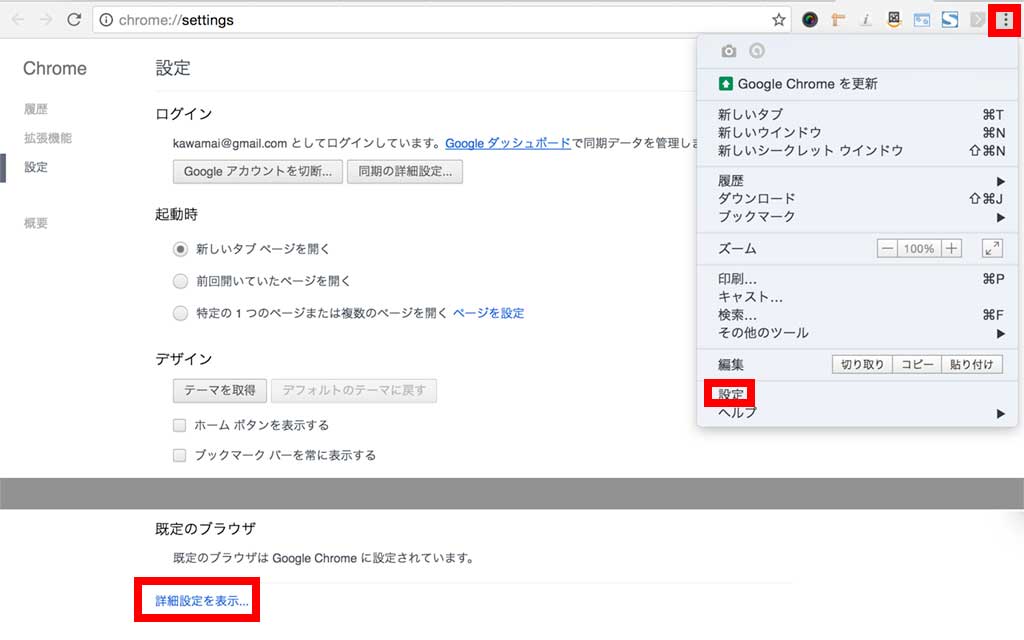Click the 切り取り edit button

[x=862, y=364]
